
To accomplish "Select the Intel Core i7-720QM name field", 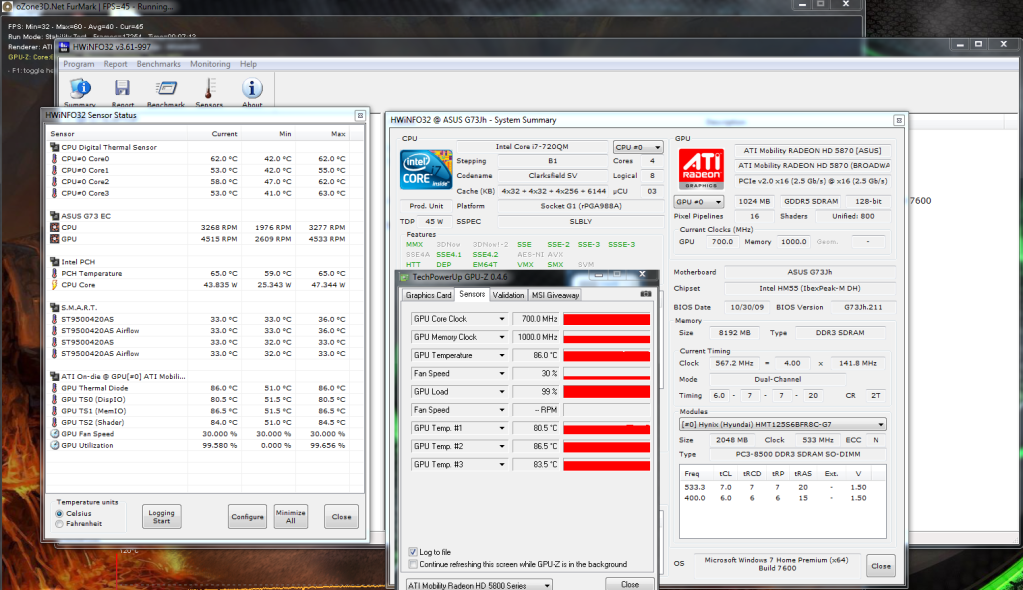I will (x=532, y=147).
